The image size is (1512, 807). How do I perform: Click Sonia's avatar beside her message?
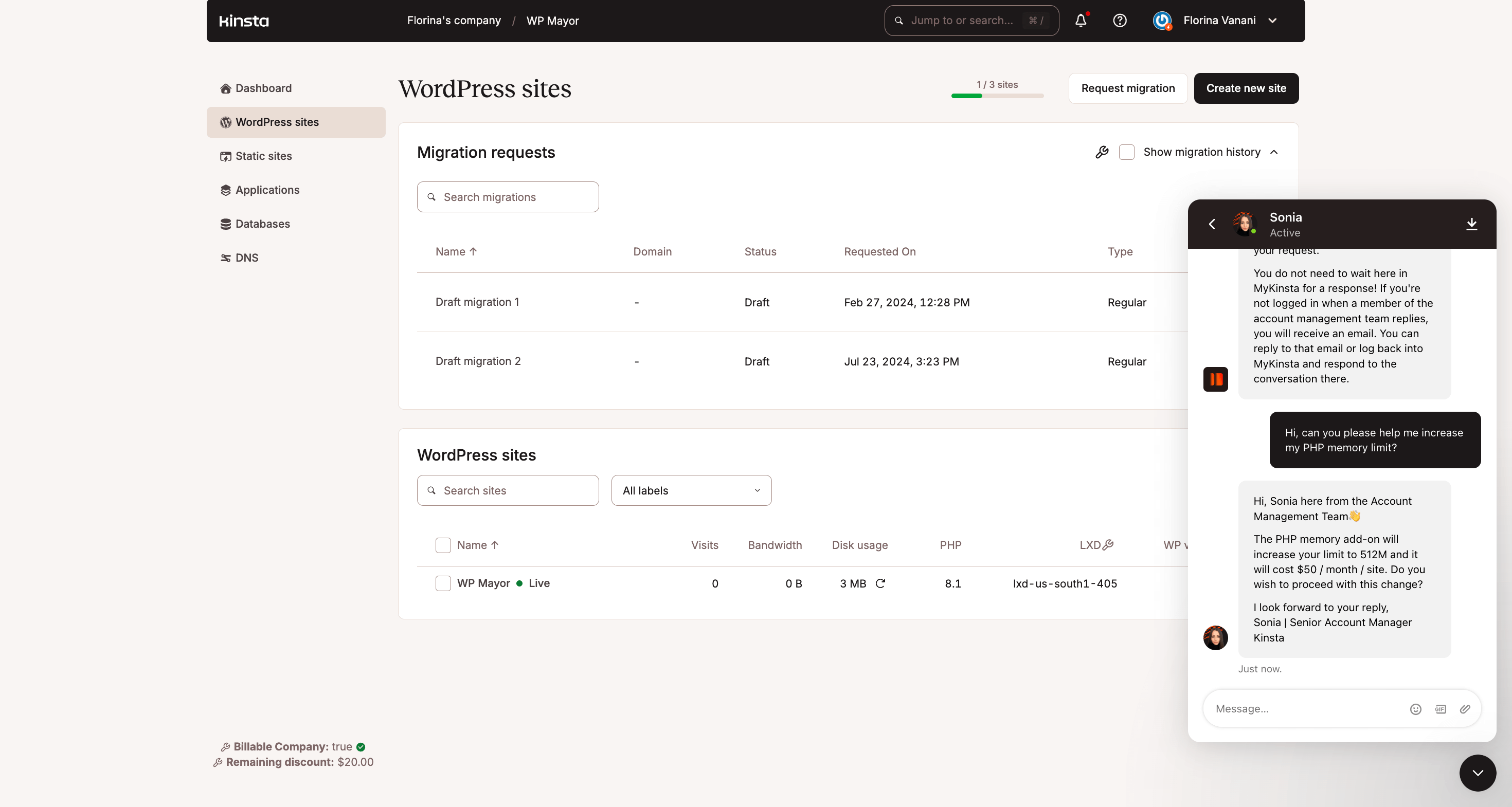click(1215, 638)
